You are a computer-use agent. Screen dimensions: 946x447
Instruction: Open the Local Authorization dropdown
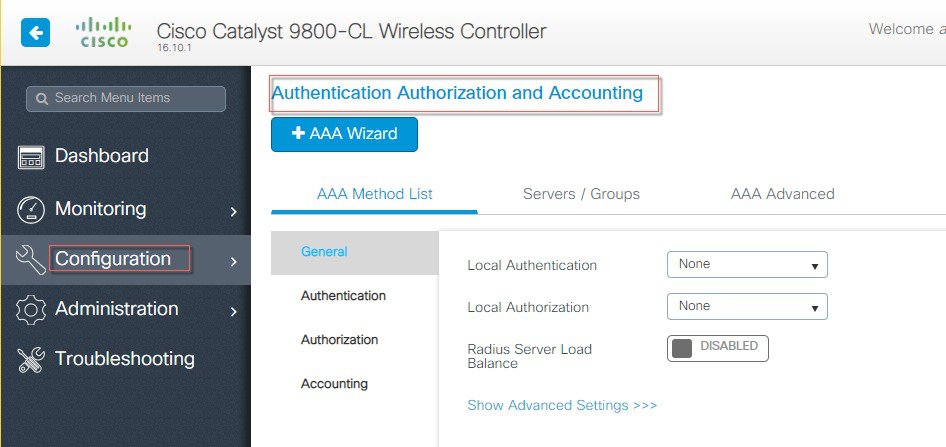tap(747, 306)
